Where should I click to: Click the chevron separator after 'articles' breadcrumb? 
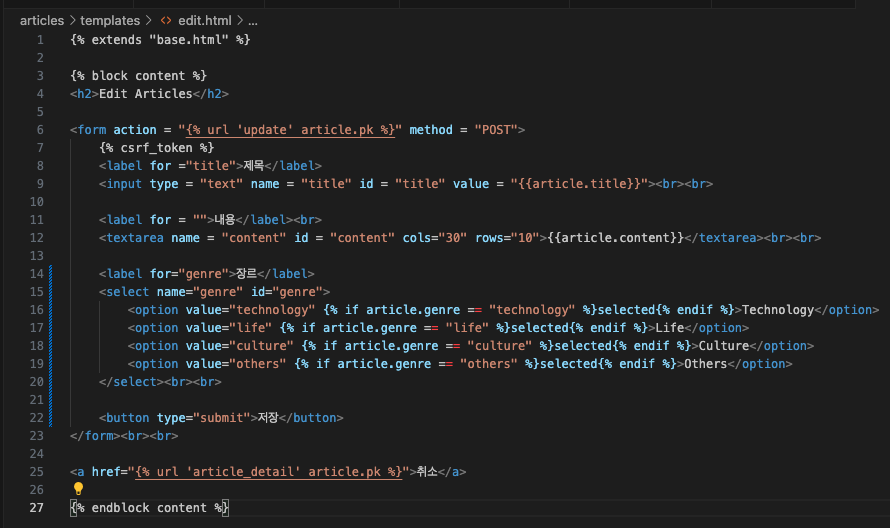coord(73,21)
